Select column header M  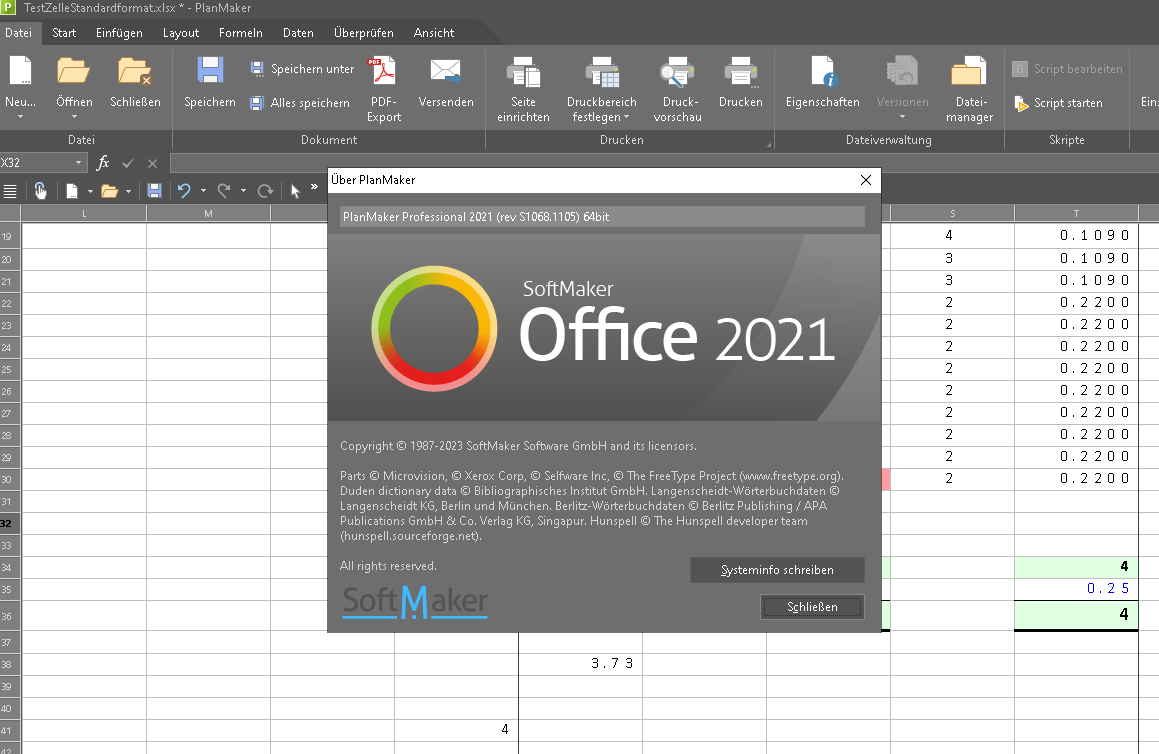(x=208, y=213)
